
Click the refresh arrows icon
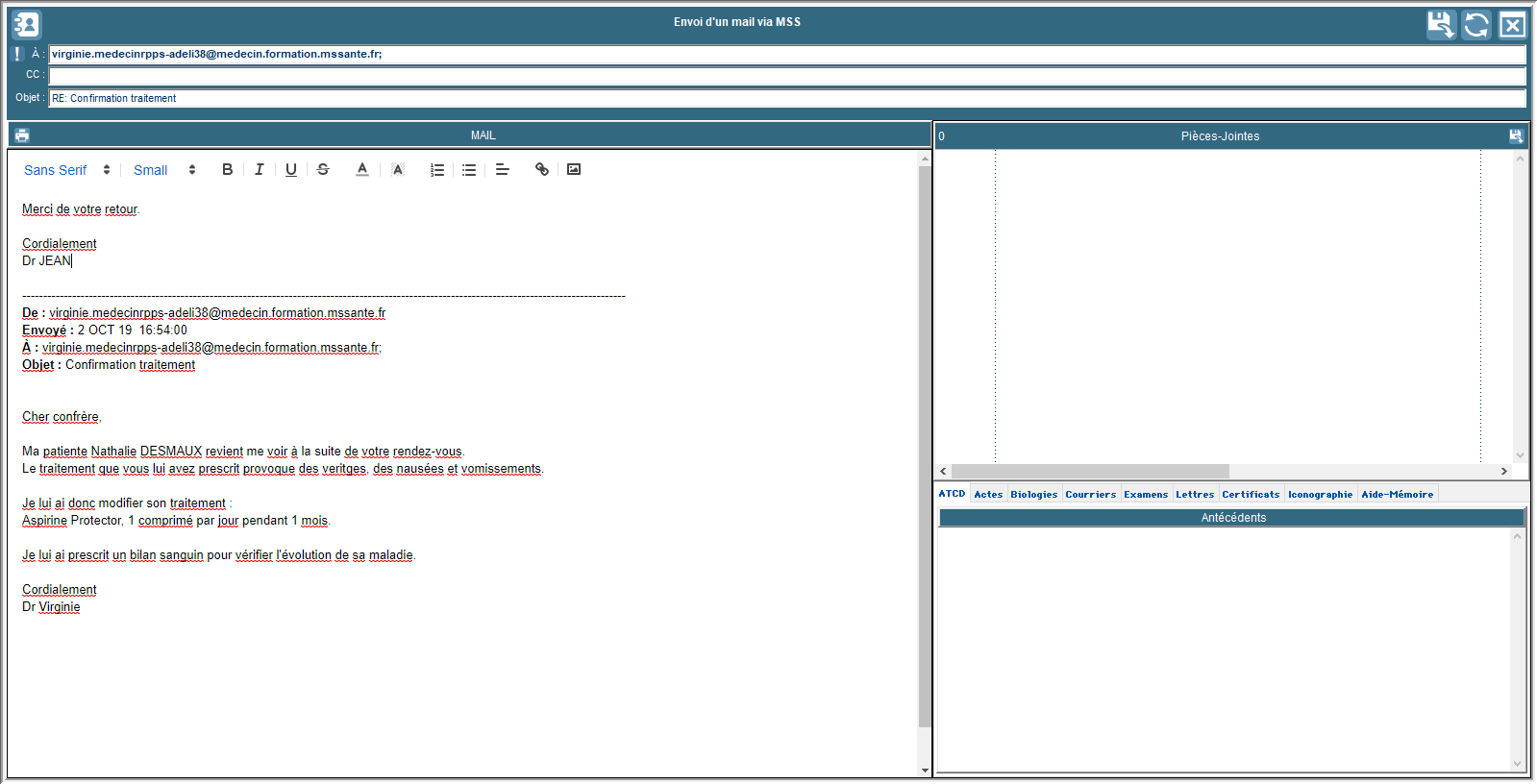tap(1475, 25)
